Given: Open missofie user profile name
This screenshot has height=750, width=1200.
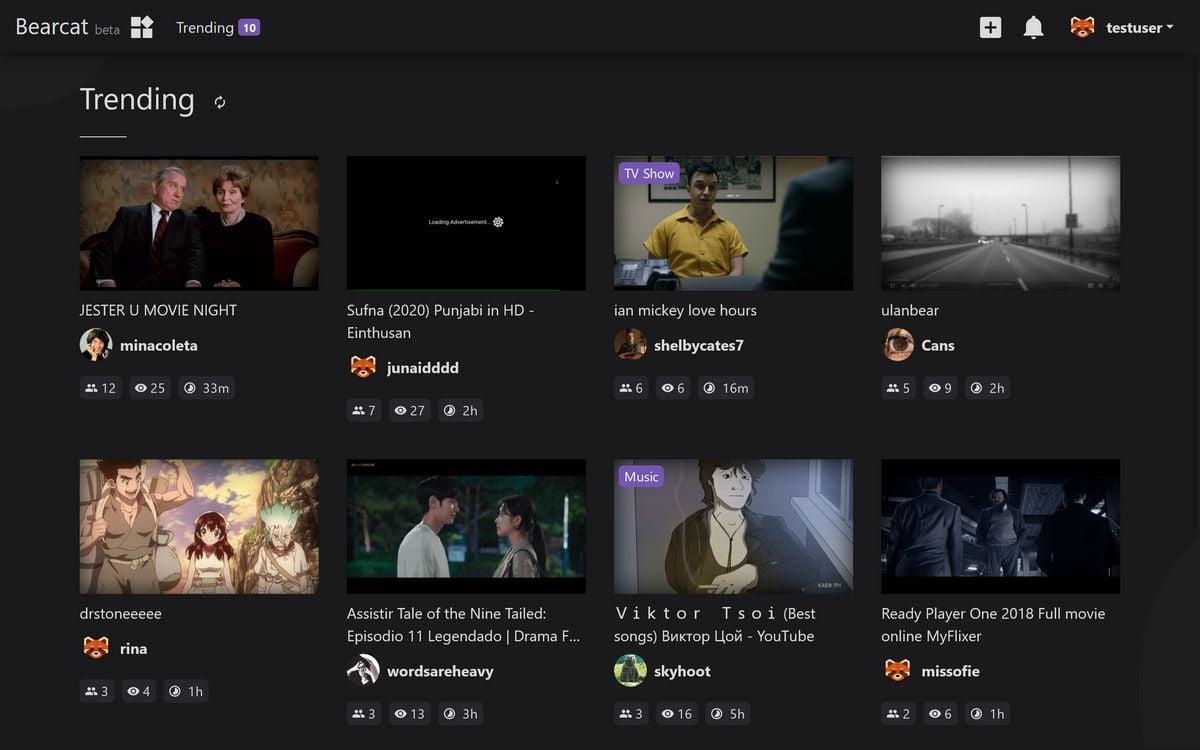Looking at the screenshot, I should click(x=952, y=672).
